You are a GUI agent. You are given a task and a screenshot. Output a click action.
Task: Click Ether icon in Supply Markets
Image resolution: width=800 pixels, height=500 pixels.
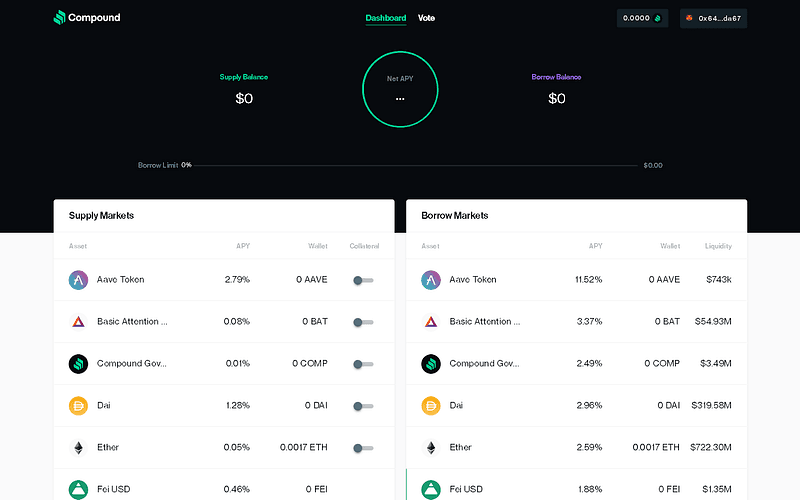(78, 447)
